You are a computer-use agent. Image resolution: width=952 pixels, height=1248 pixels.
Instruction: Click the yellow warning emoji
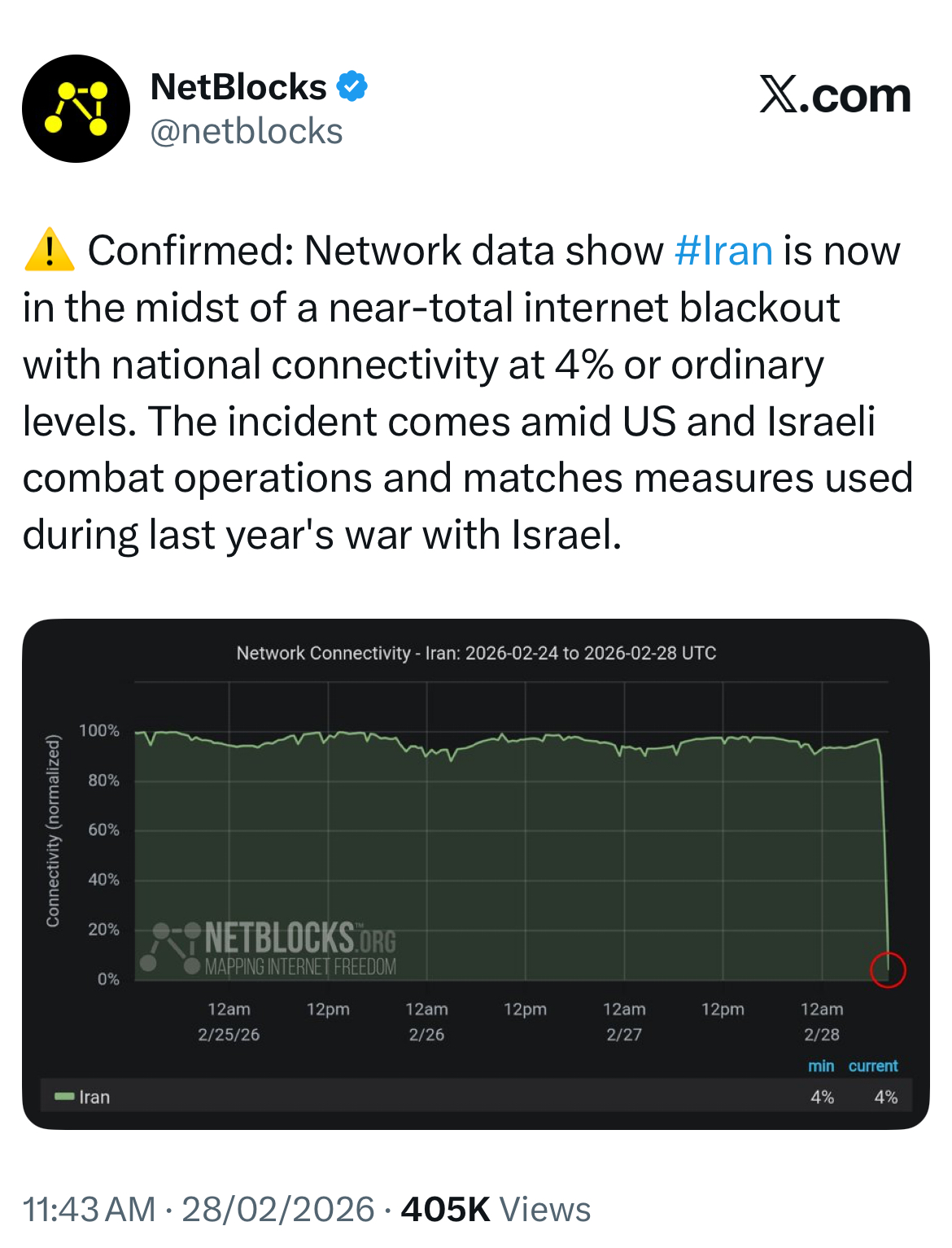point(50,250)
